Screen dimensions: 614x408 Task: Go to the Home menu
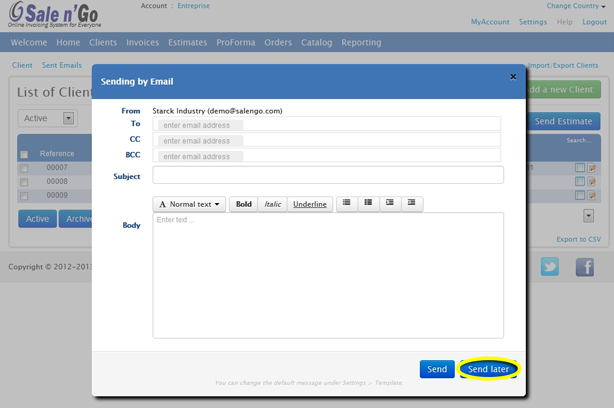click(x=68, y=42)
